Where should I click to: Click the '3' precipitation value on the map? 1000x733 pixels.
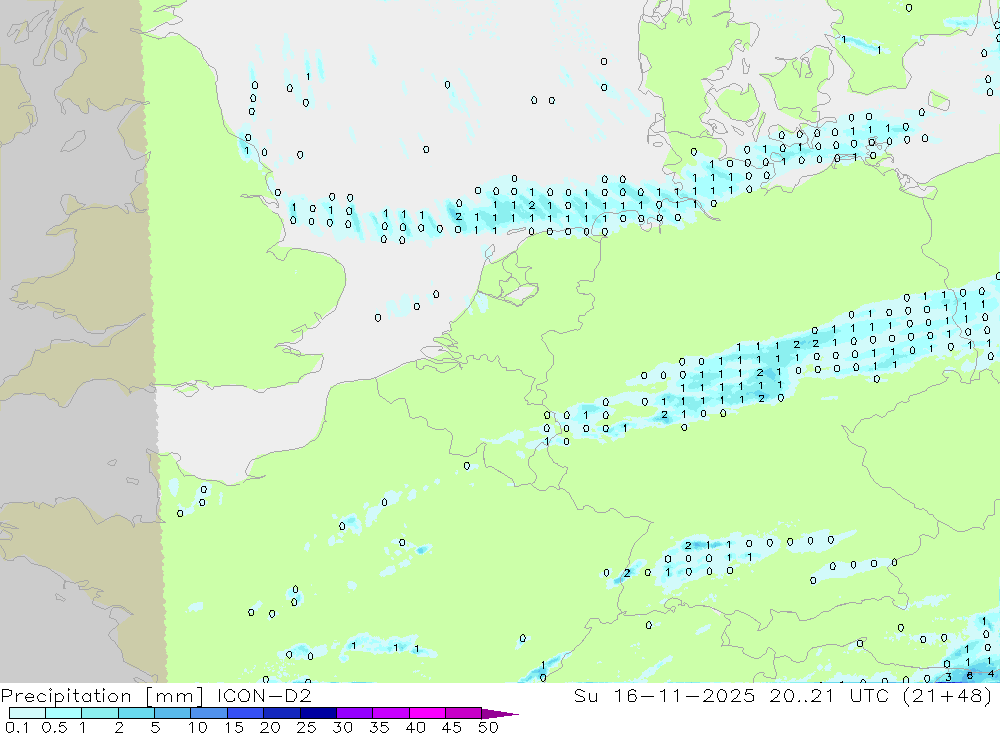948,677
